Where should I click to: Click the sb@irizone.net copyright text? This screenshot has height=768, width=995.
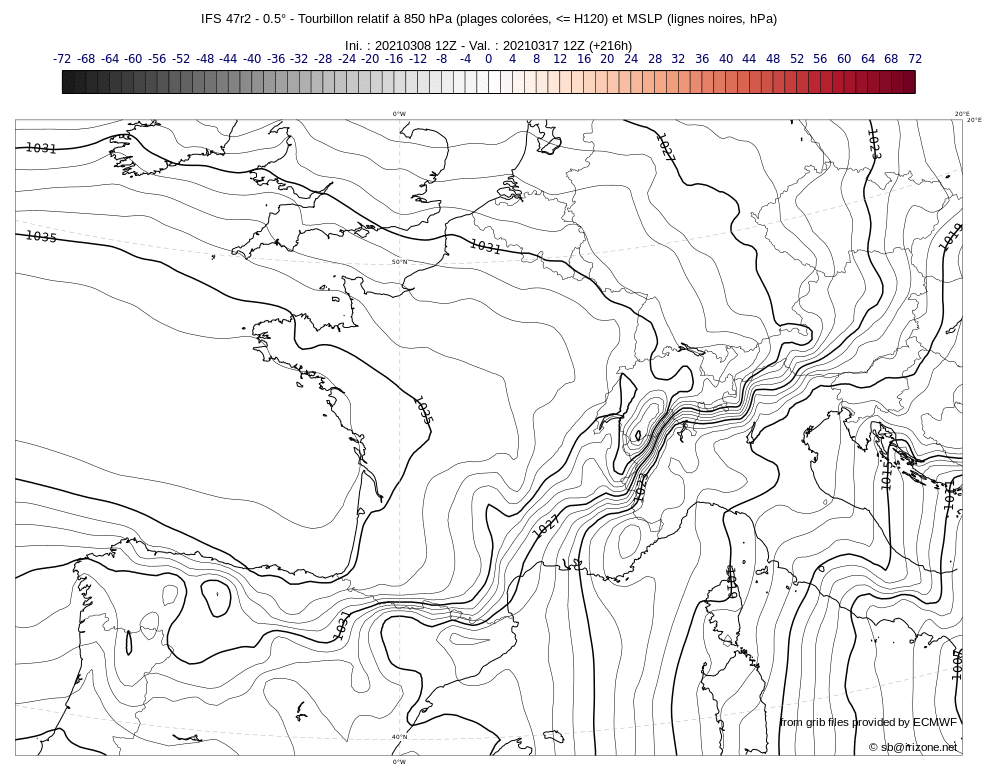point(913,747)
